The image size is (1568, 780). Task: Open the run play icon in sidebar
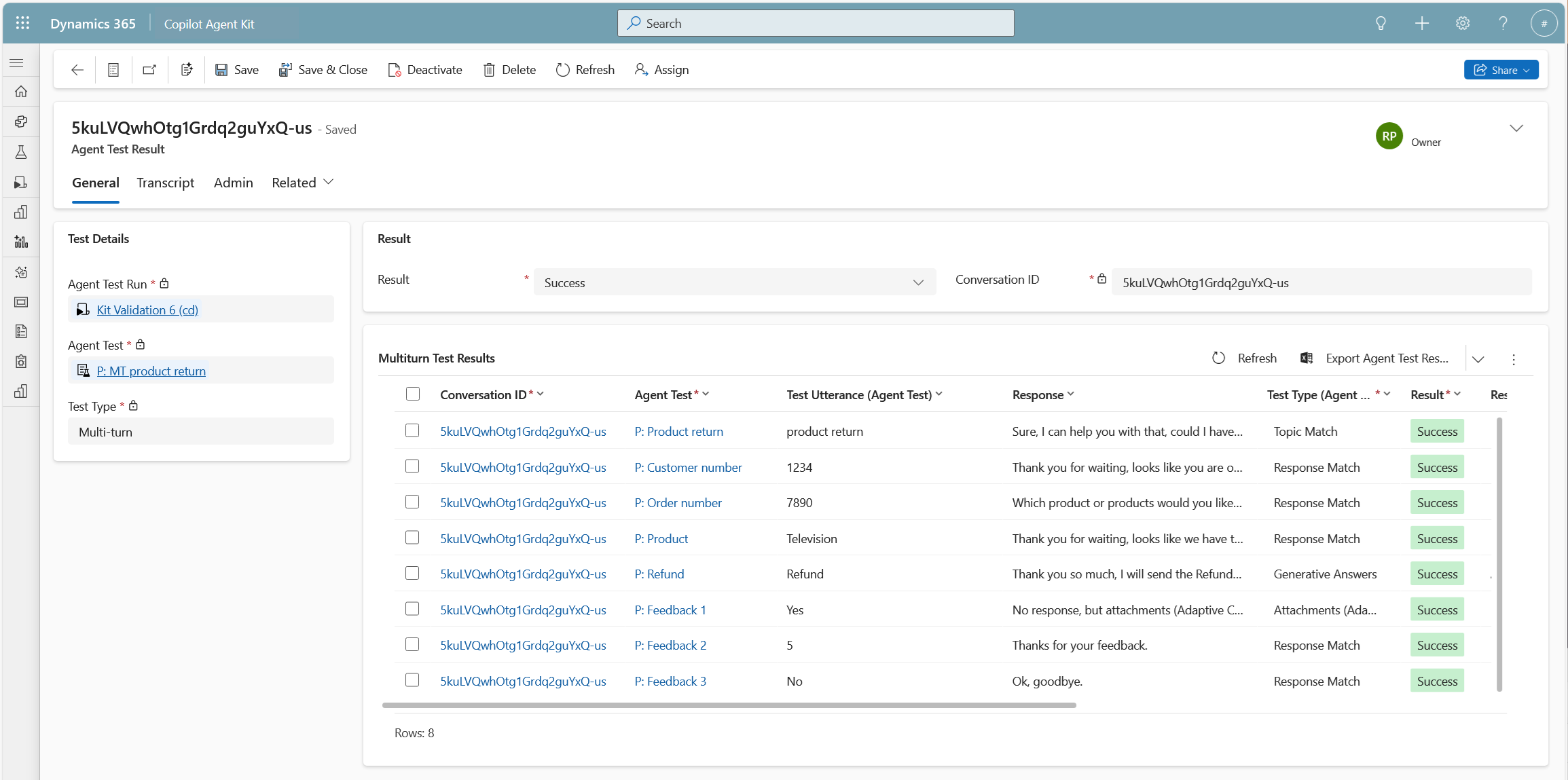tap(21, 182)
